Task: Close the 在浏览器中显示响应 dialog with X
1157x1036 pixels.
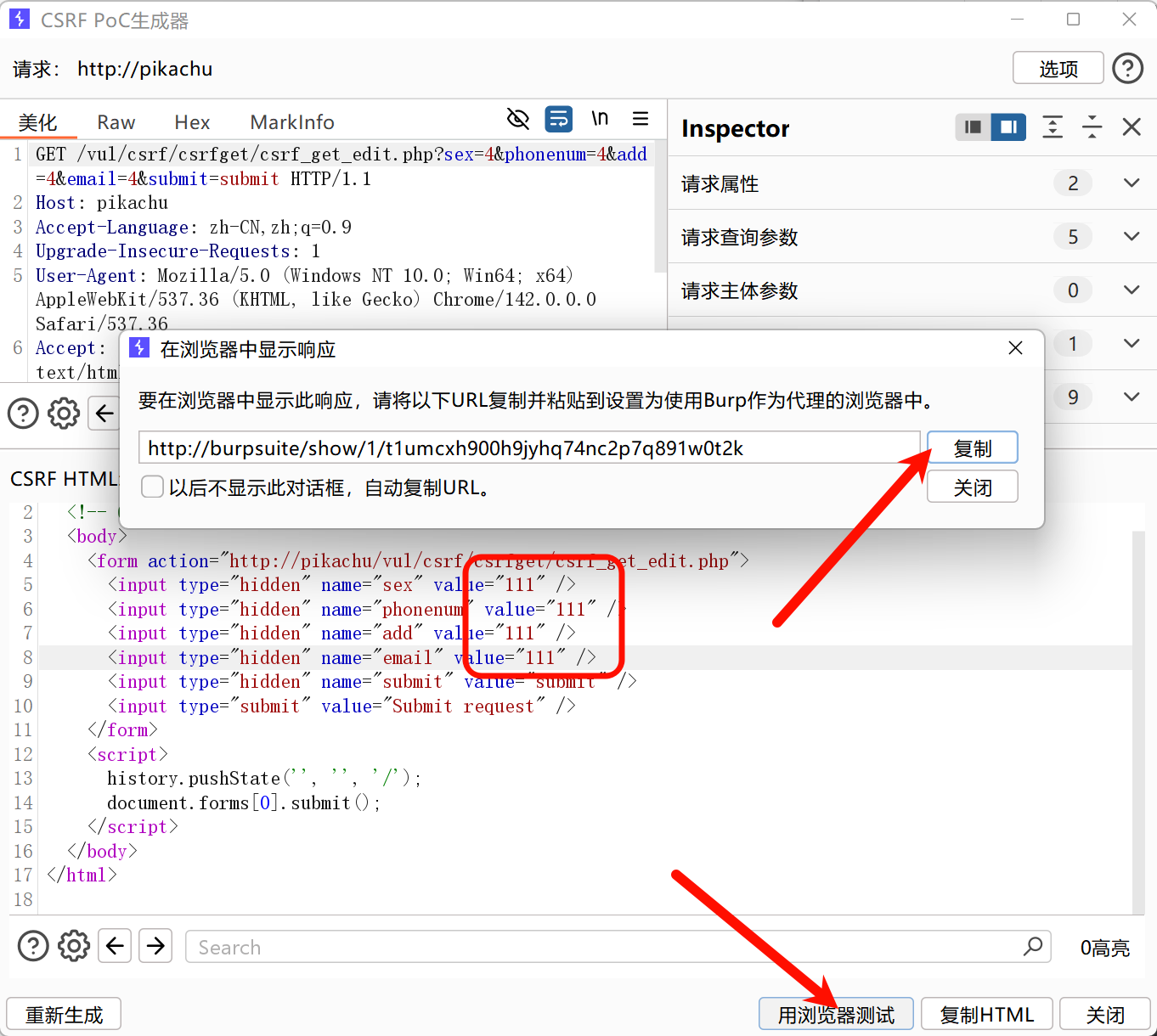Action: 1015,348
